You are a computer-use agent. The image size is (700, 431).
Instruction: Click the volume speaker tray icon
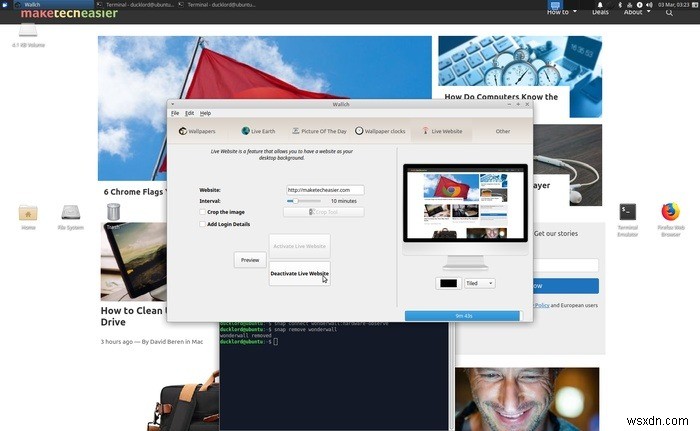[x=649, y=4]
